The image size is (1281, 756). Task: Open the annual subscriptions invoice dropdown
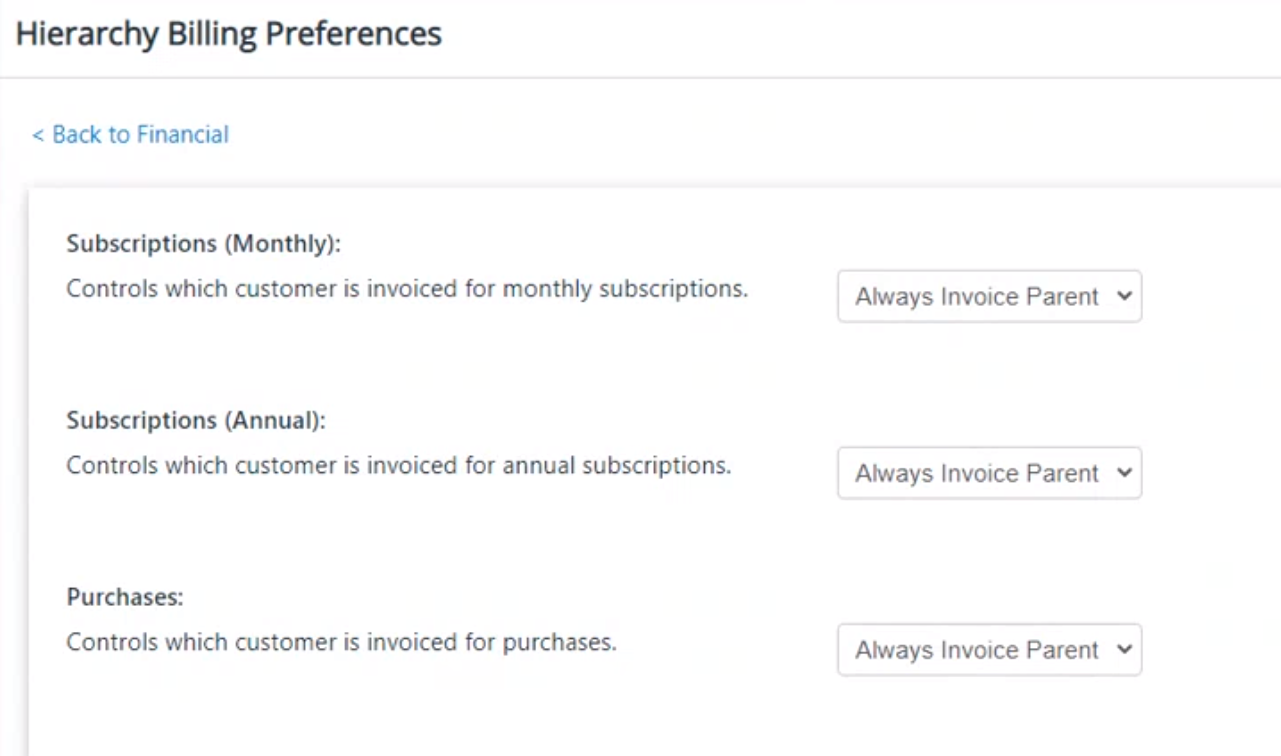(989, 473)
